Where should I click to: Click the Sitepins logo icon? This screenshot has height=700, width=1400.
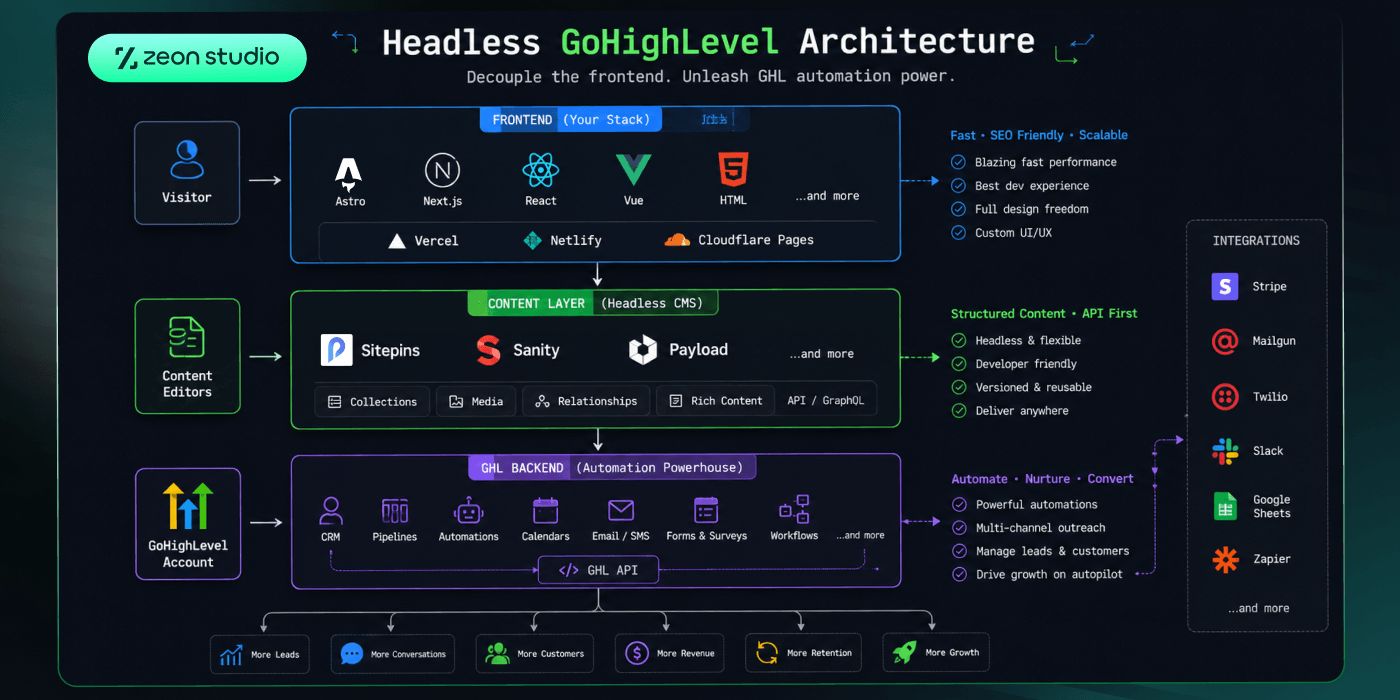pyautogui.click(x=337, y=350)
